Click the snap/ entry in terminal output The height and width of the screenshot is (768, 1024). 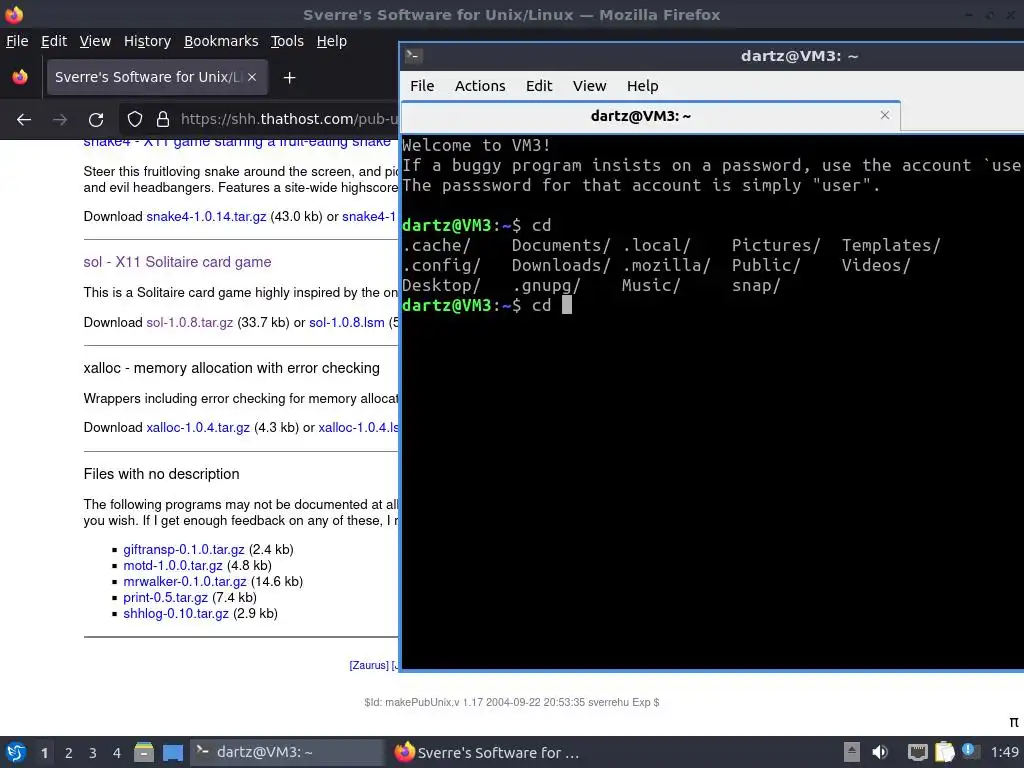coord(756,285)
